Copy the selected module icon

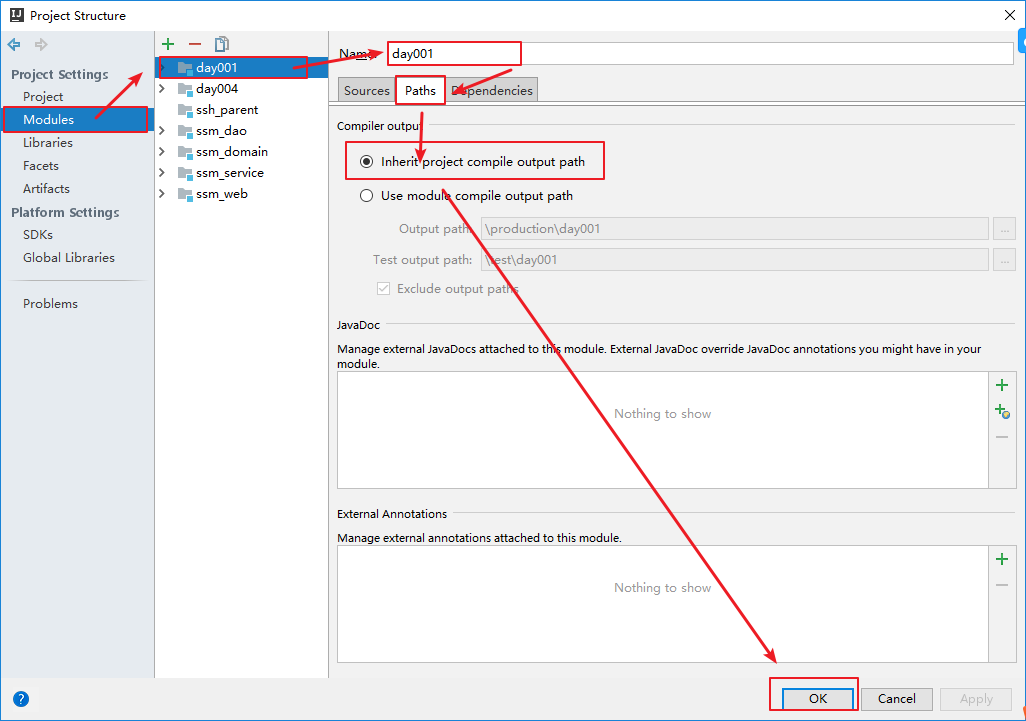tap(221, 44)
